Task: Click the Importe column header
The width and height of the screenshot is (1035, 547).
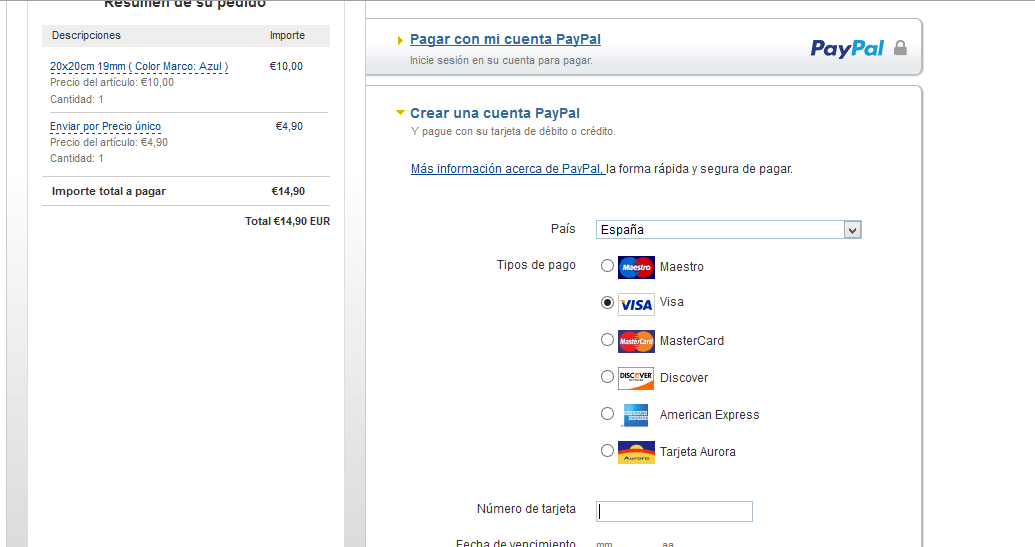Action: click(287, 35)
